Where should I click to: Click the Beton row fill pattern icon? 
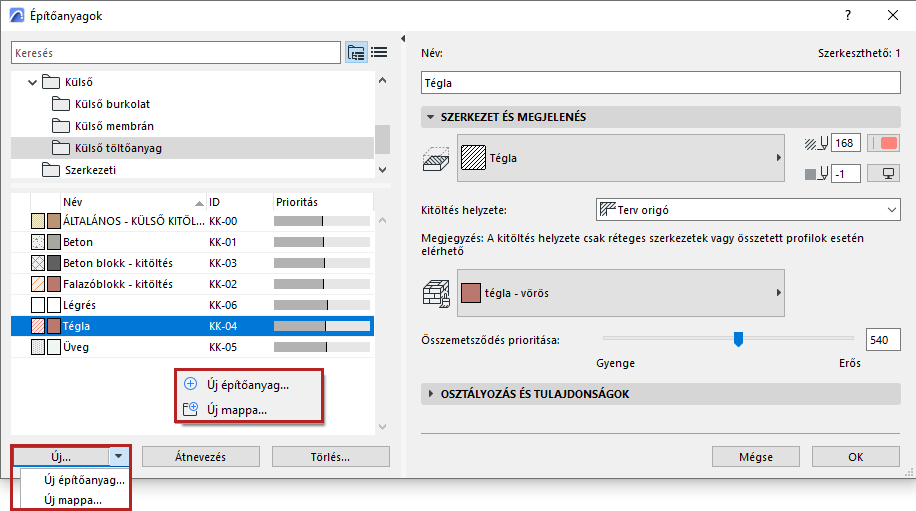pos(38,242)
